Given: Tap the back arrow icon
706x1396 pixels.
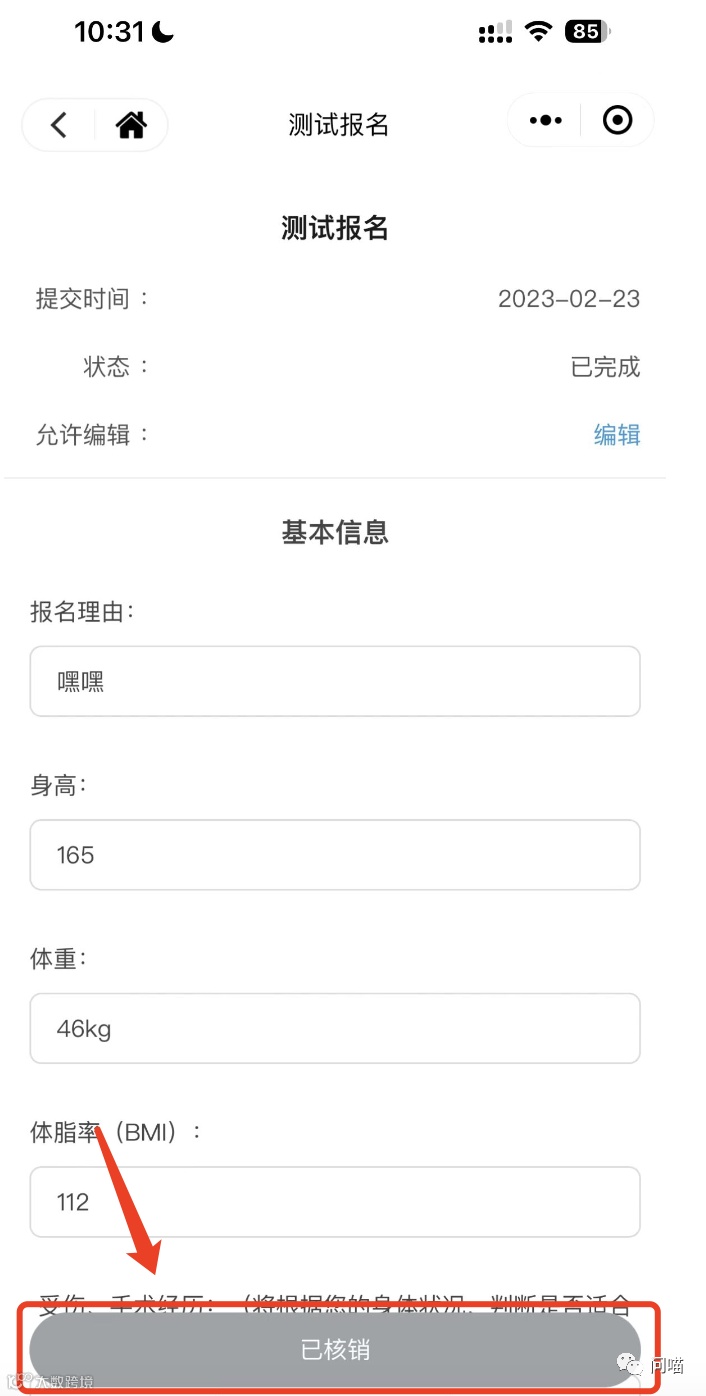Looking at the screenshot, I should click(60, 124).
